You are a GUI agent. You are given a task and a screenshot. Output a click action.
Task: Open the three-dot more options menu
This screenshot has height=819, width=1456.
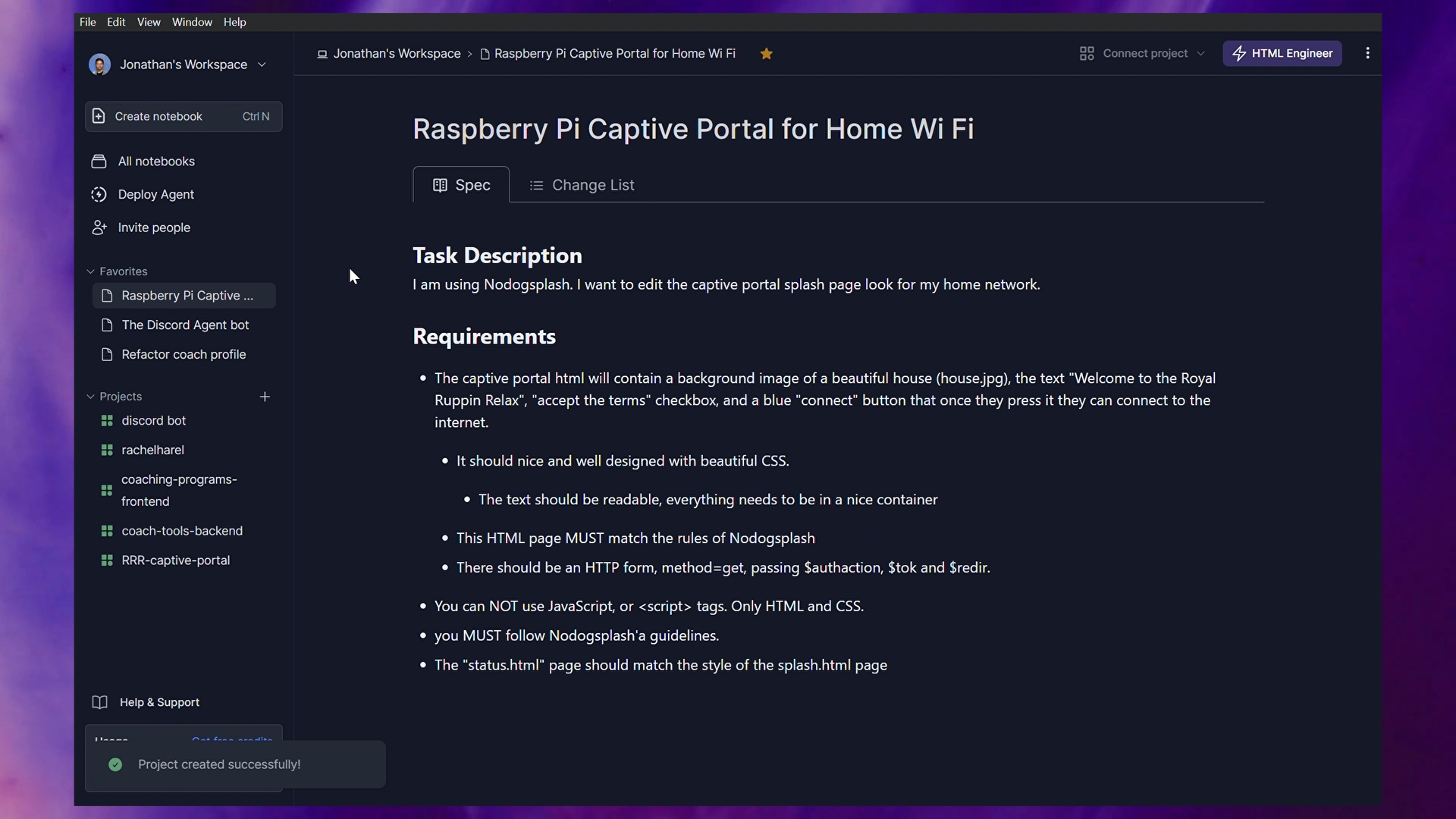[x=1368, y=53]
